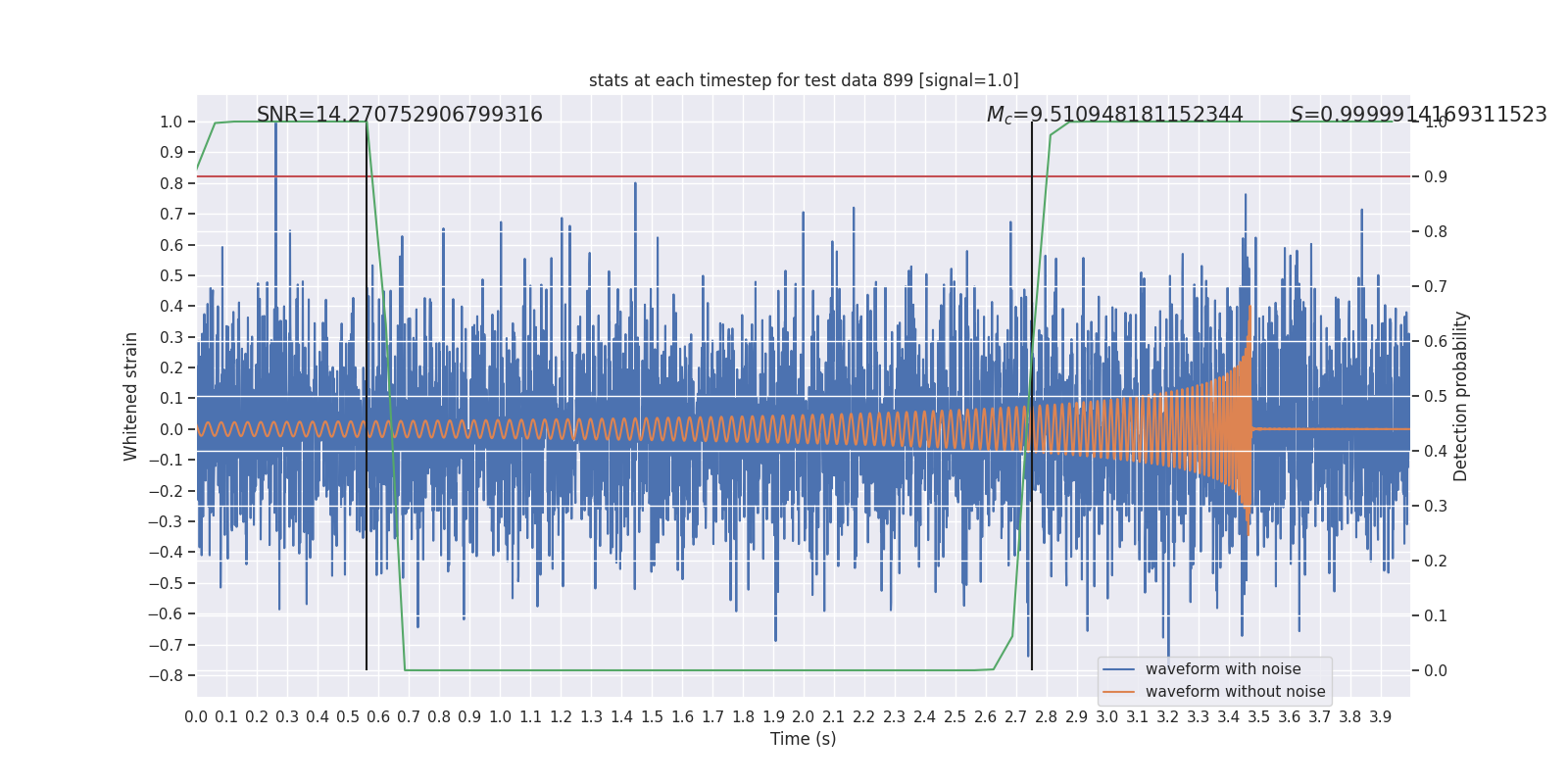Click the right axis tick label 0.9
This screenshot has width=1568, height=784.
coord(1435,177)
